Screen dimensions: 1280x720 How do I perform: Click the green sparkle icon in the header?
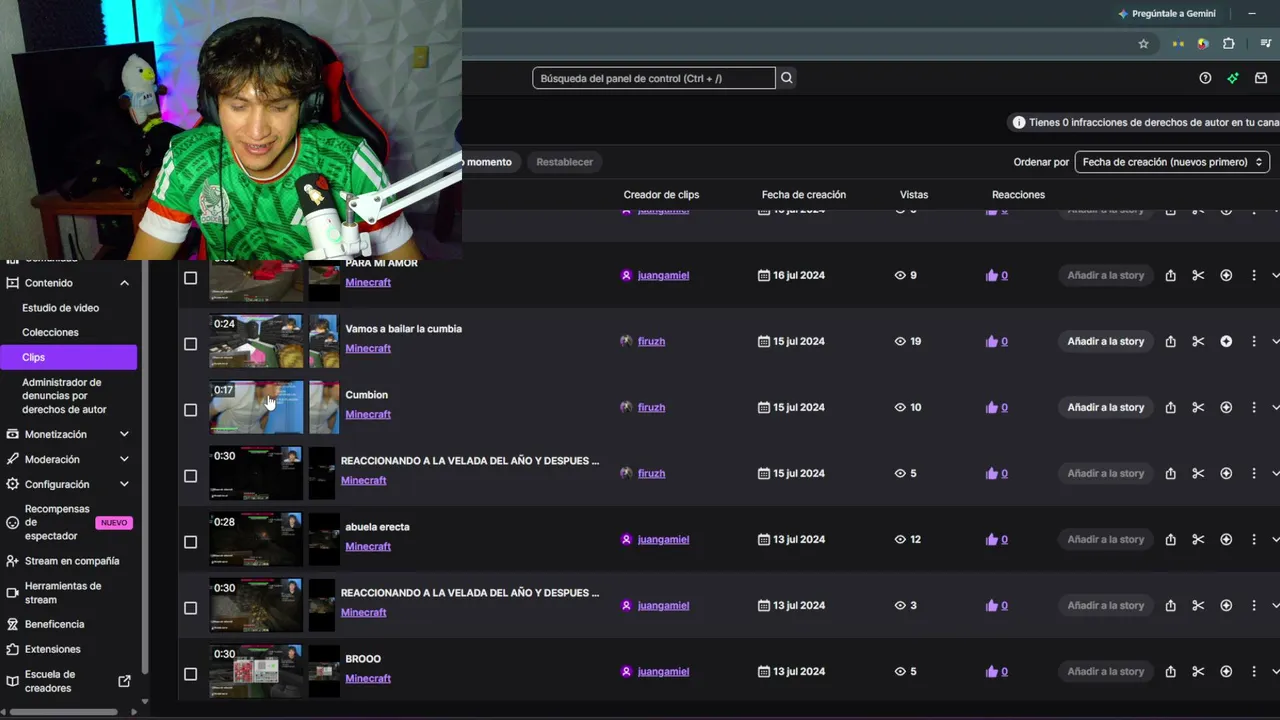coord(1233,78)
